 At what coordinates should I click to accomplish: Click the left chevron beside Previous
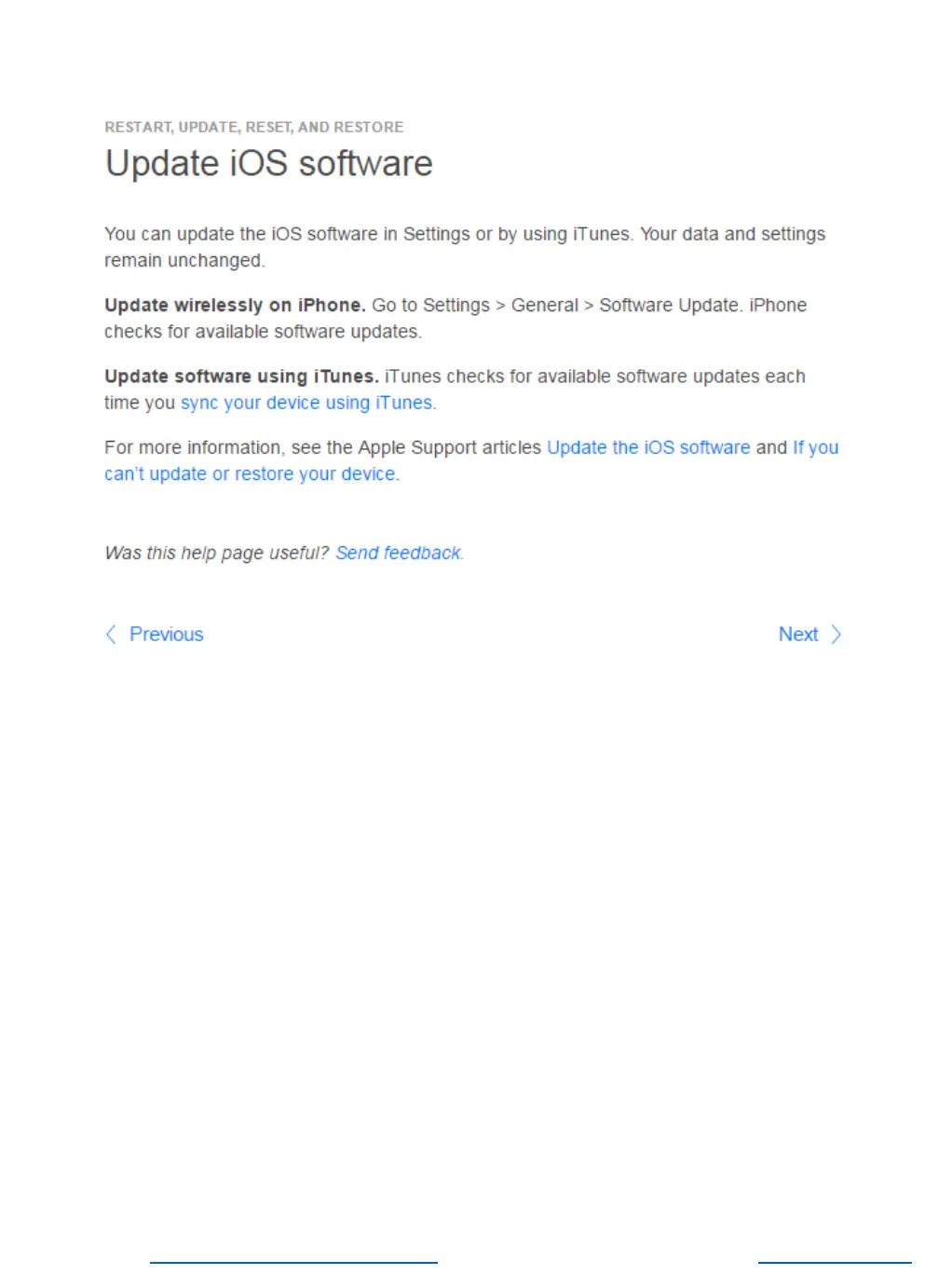(111, 635)
